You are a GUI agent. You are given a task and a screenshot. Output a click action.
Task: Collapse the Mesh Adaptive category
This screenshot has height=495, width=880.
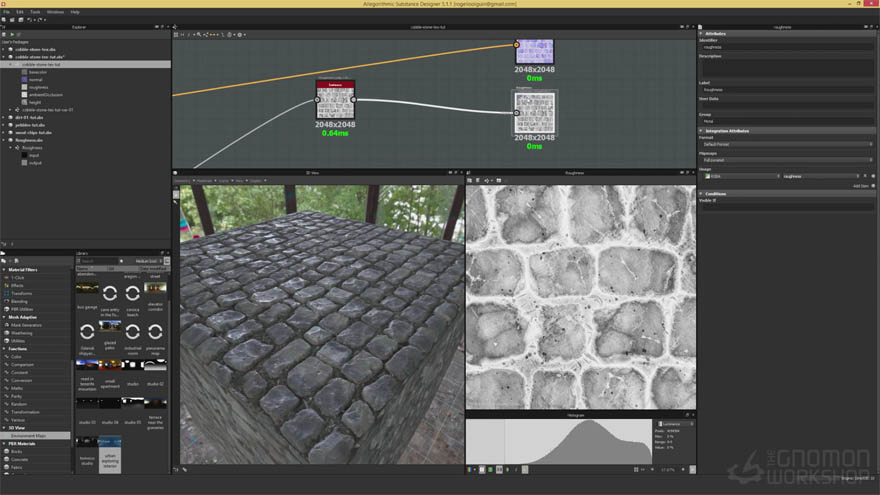[x=4, y=317]
